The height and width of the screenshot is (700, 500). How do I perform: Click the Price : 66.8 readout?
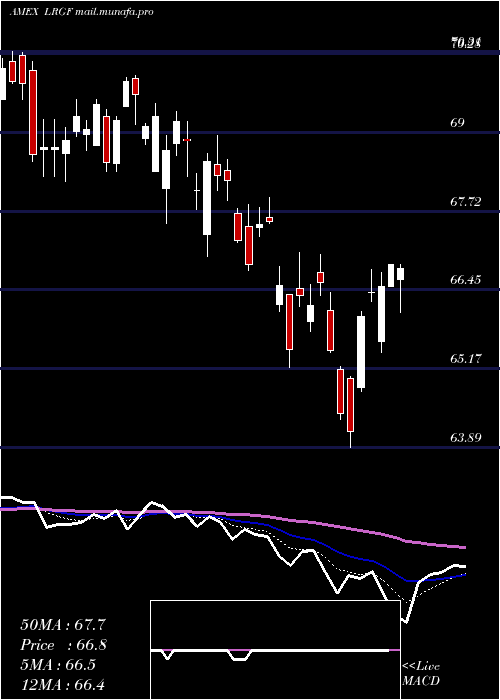click(63, 645)
